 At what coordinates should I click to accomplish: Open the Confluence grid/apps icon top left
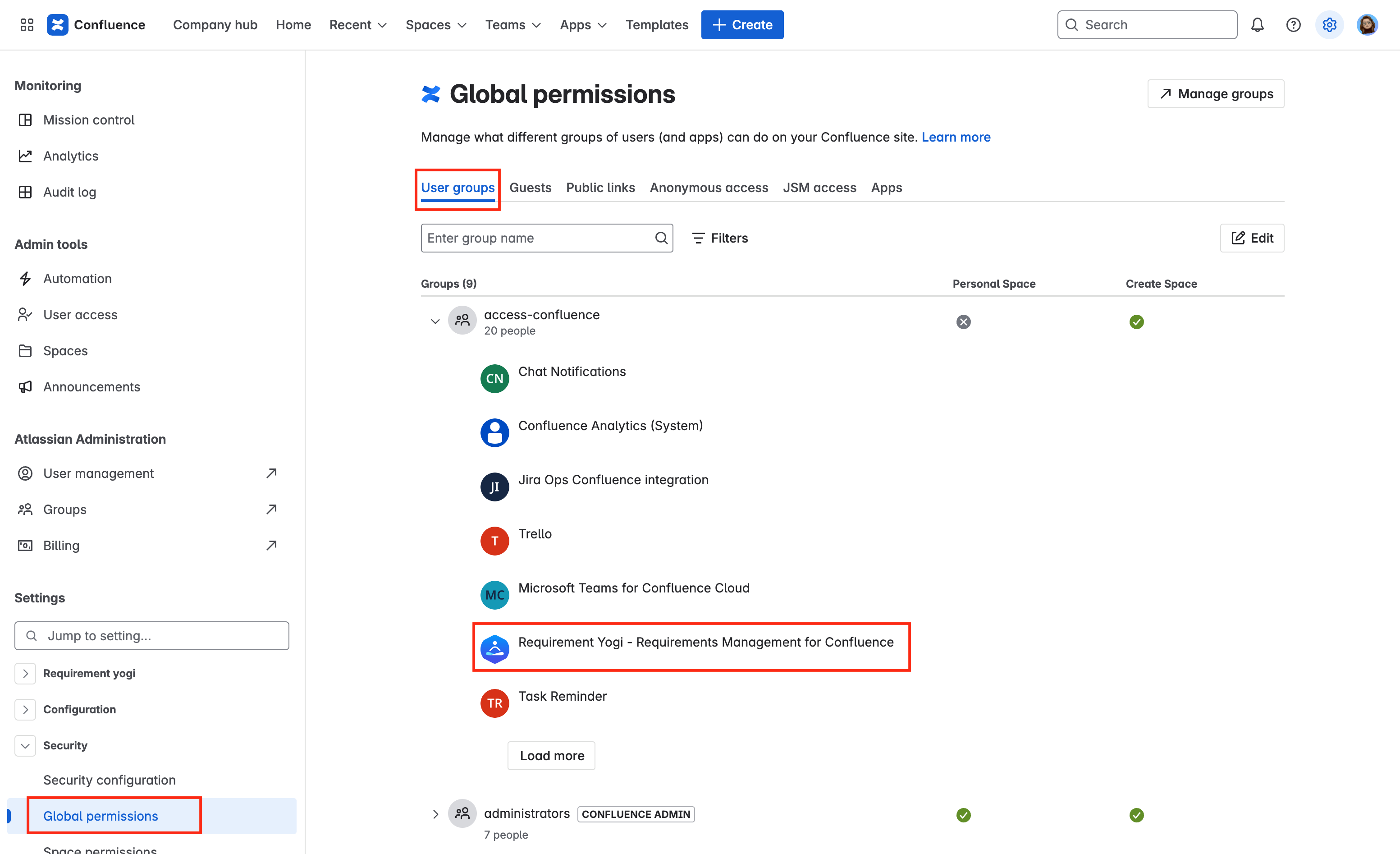click(x=26, y=24)
